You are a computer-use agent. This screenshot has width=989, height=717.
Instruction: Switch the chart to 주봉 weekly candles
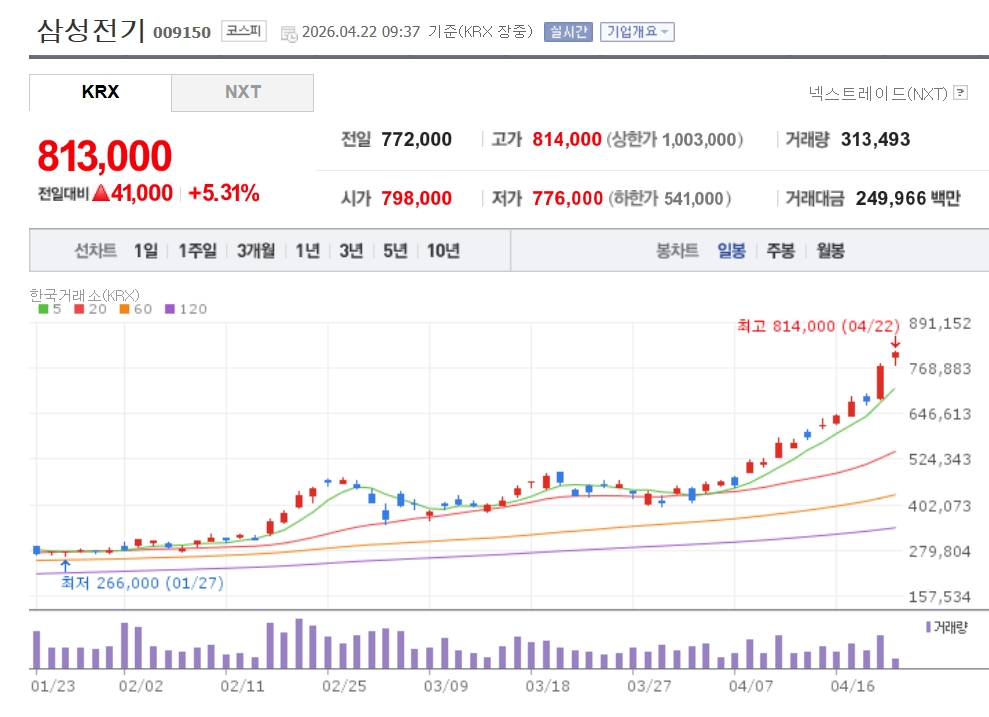coord(780,251)
